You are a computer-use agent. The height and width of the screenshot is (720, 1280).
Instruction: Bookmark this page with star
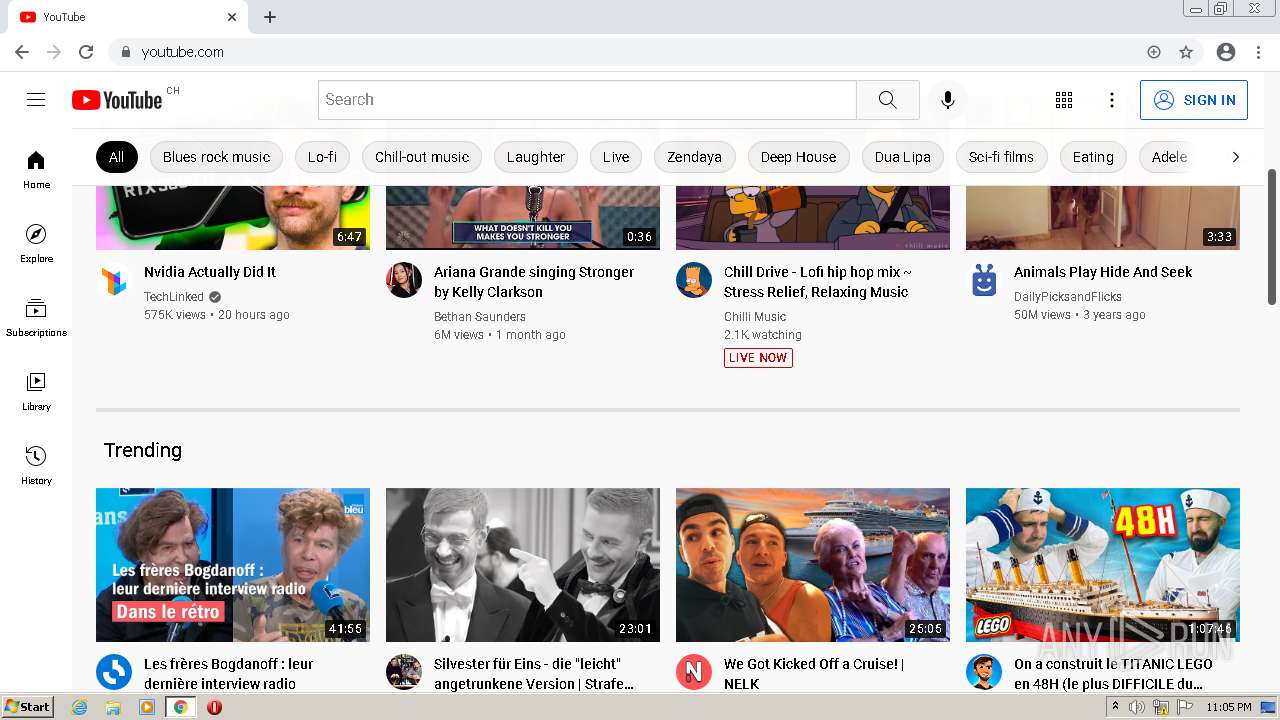(x=1186, y=52)
